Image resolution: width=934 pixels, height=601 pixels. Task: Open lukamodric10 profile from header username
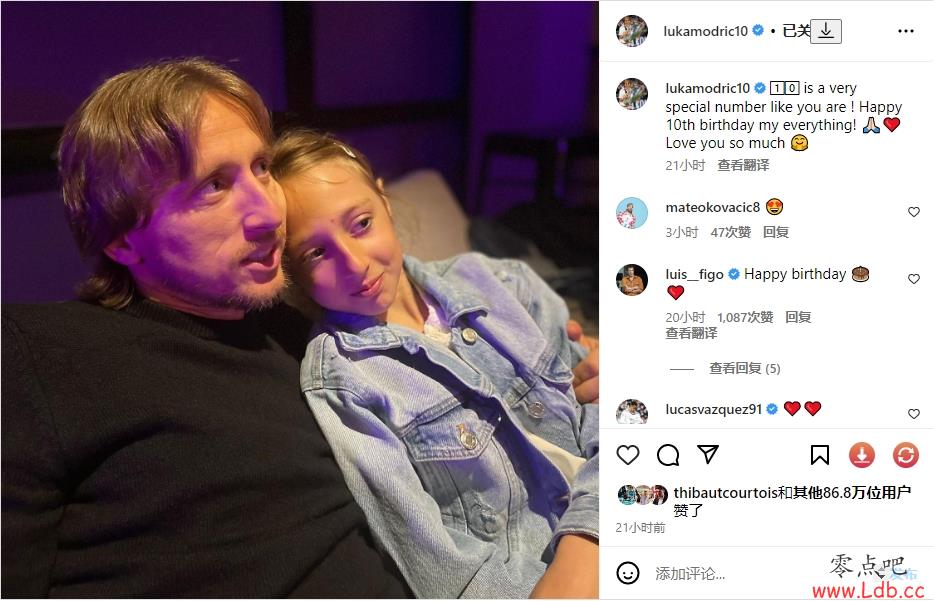[705, 31]
